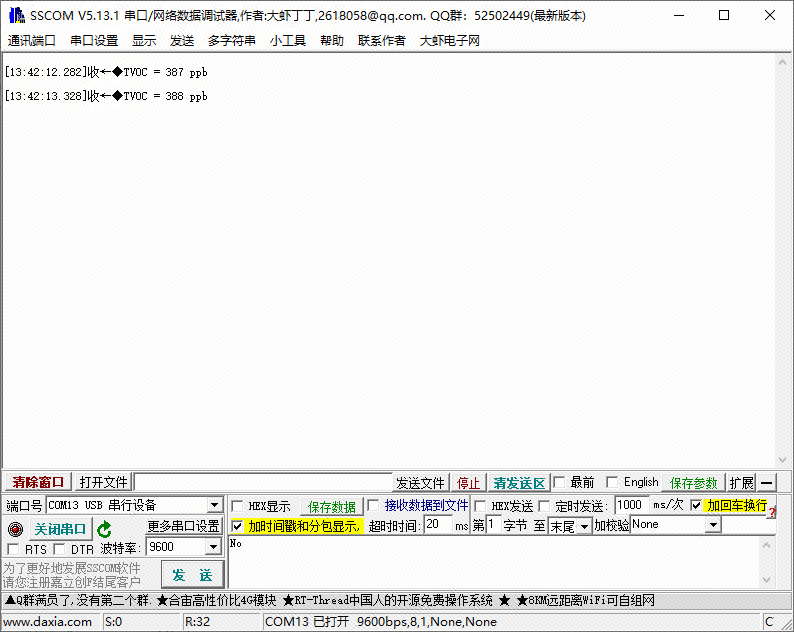Click the 关闭串口 button
The width and height of the screenshot is (794, 632).
60,529
